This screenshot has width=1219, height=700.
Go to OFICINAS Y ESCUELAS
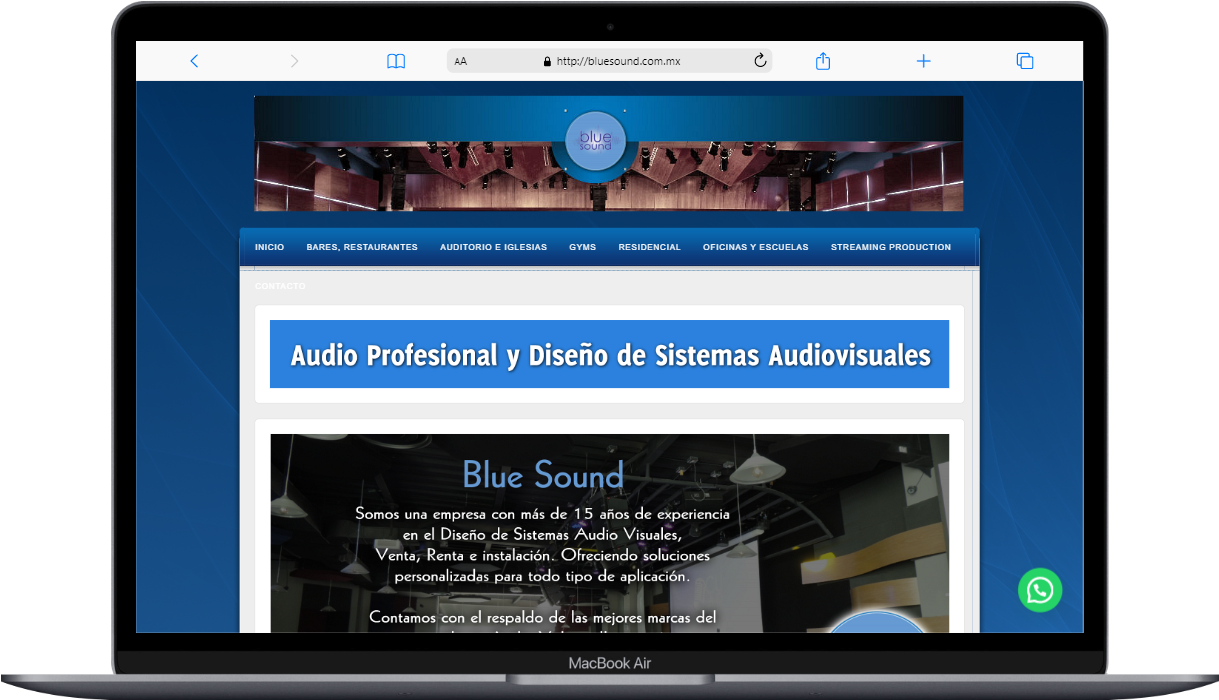point(755,246)
